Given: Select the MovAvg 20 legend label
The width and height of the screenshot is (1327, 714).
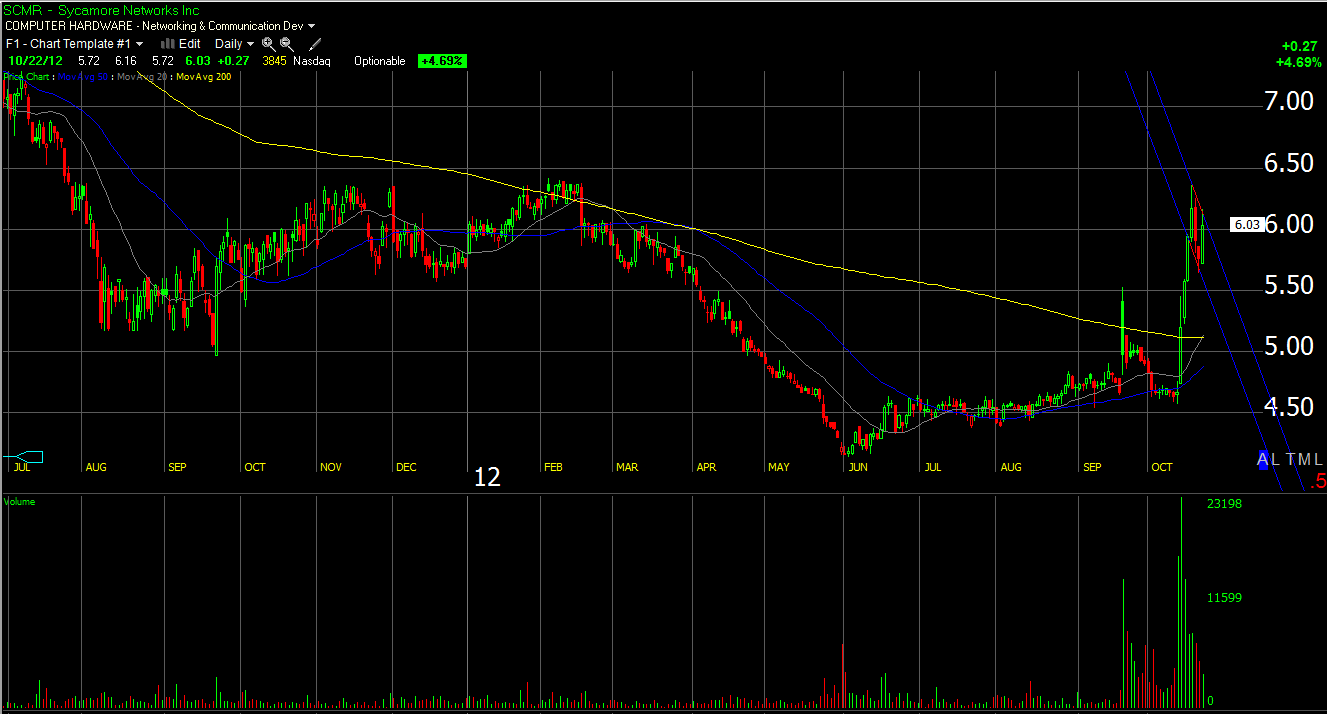Looking at the screenshot, I should click(x=144, y=76).
